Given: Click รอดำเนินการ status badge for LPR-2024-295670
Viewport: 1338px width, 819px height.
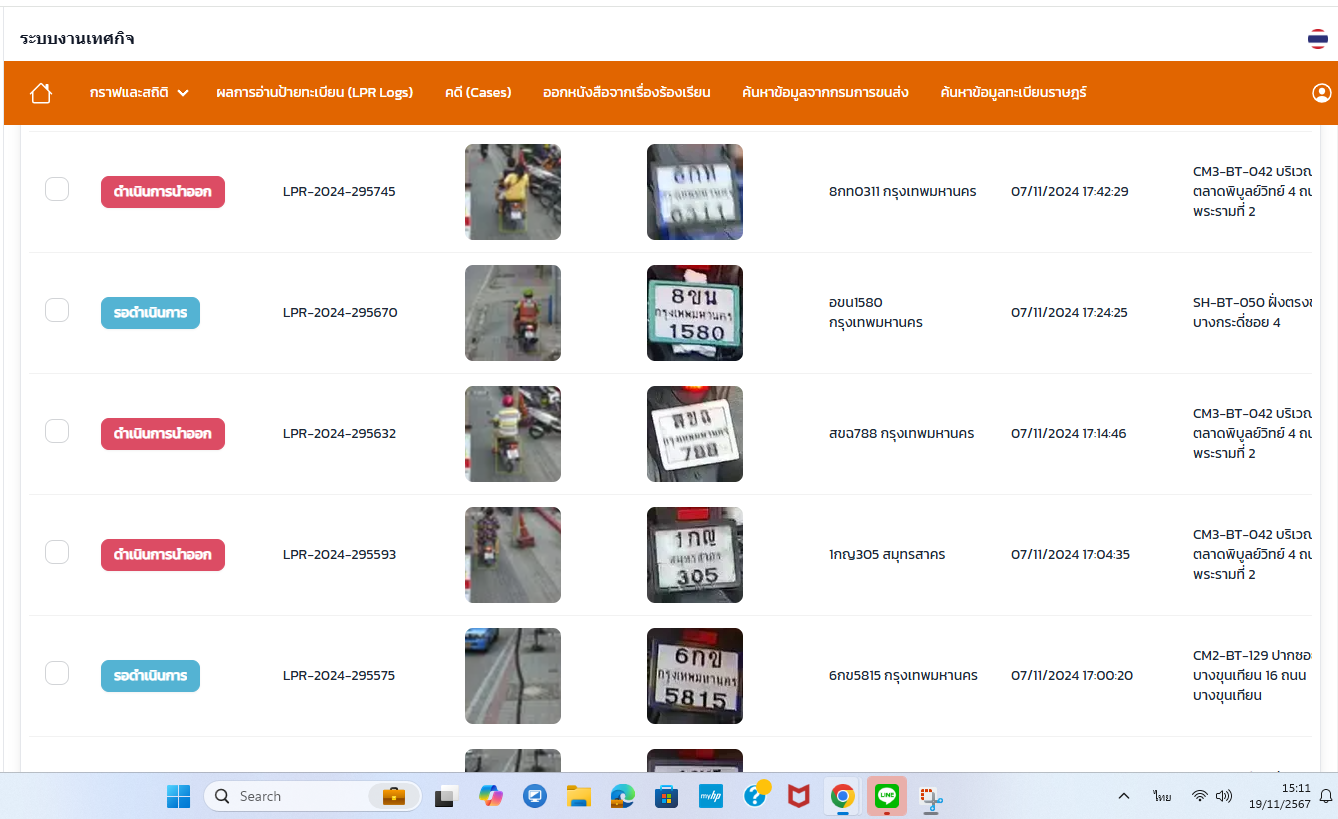Looking at the screenshot, I should [150, 313].
